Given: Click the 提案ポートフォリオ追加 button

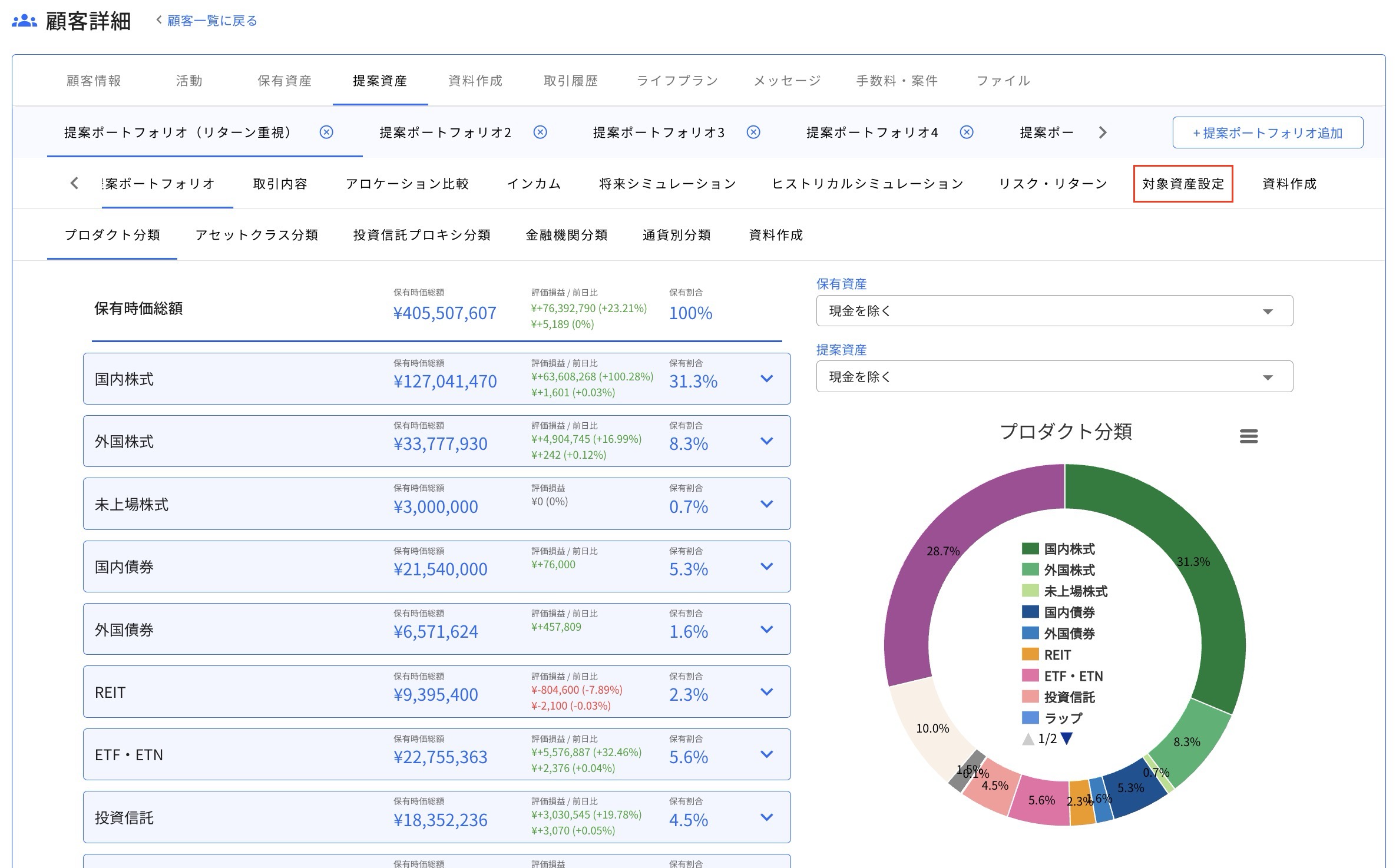Looking at the screenshot, I should click(x=1267, y=133).
